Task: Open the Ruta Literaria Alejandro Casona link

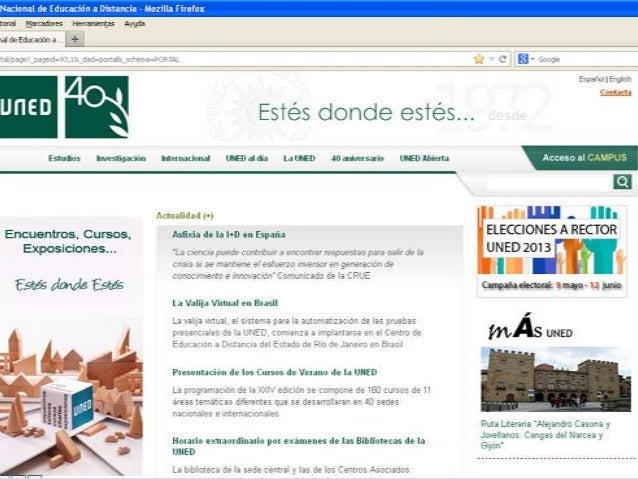Action: pos(546,435)
